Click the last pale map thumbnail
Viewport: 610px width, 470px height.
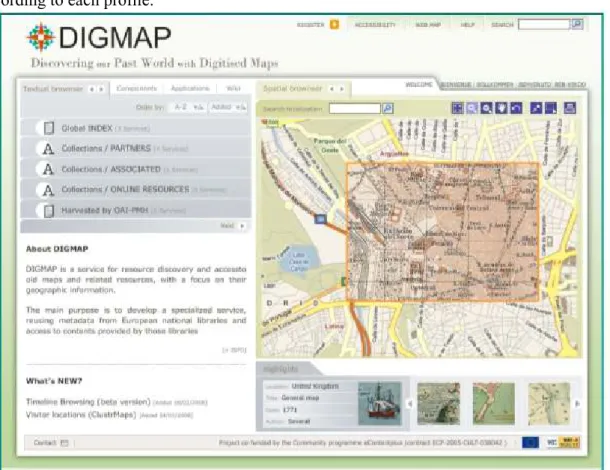(549, 403)
